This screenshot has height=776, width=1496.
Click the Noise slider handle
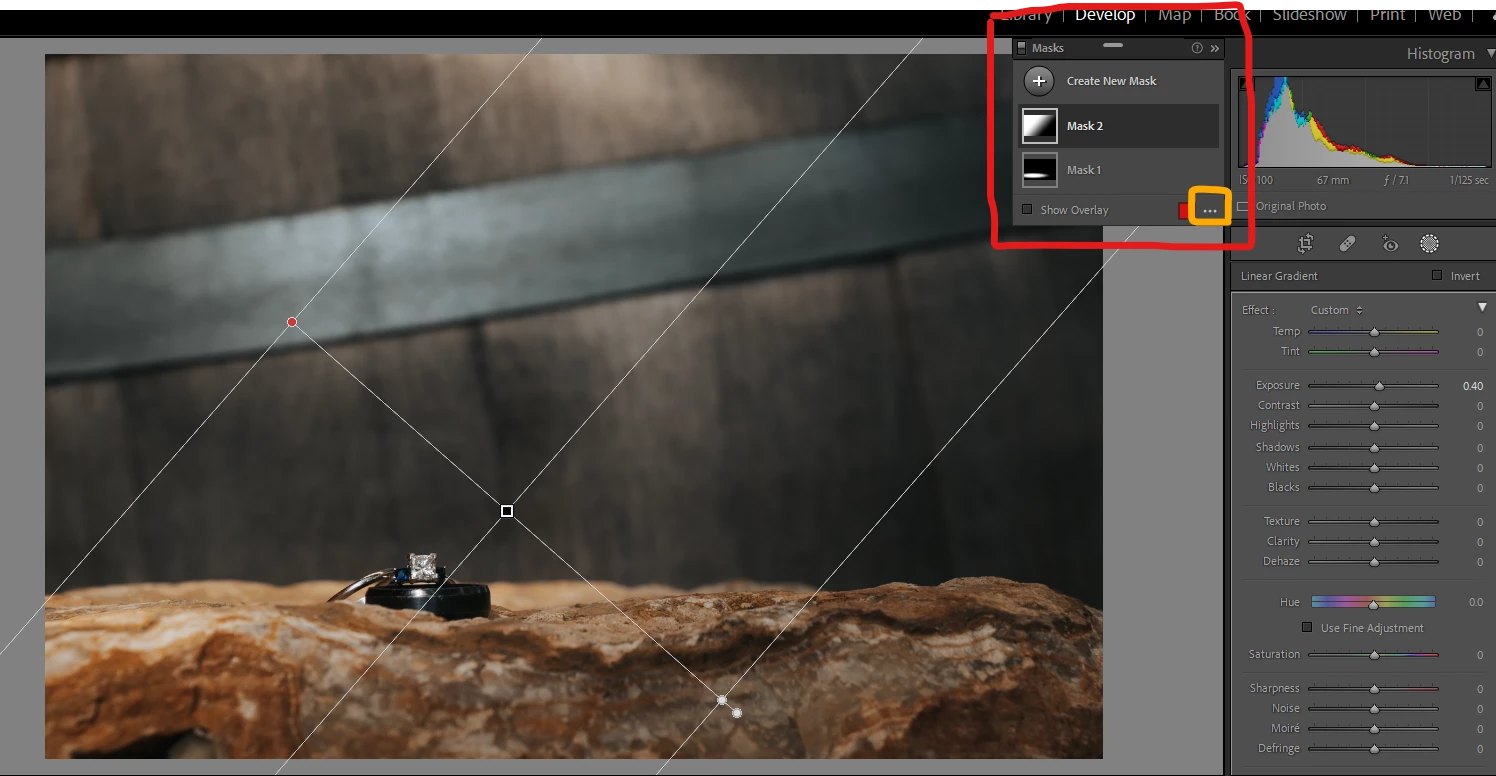pyautogui.click(x=1374, y=709)
